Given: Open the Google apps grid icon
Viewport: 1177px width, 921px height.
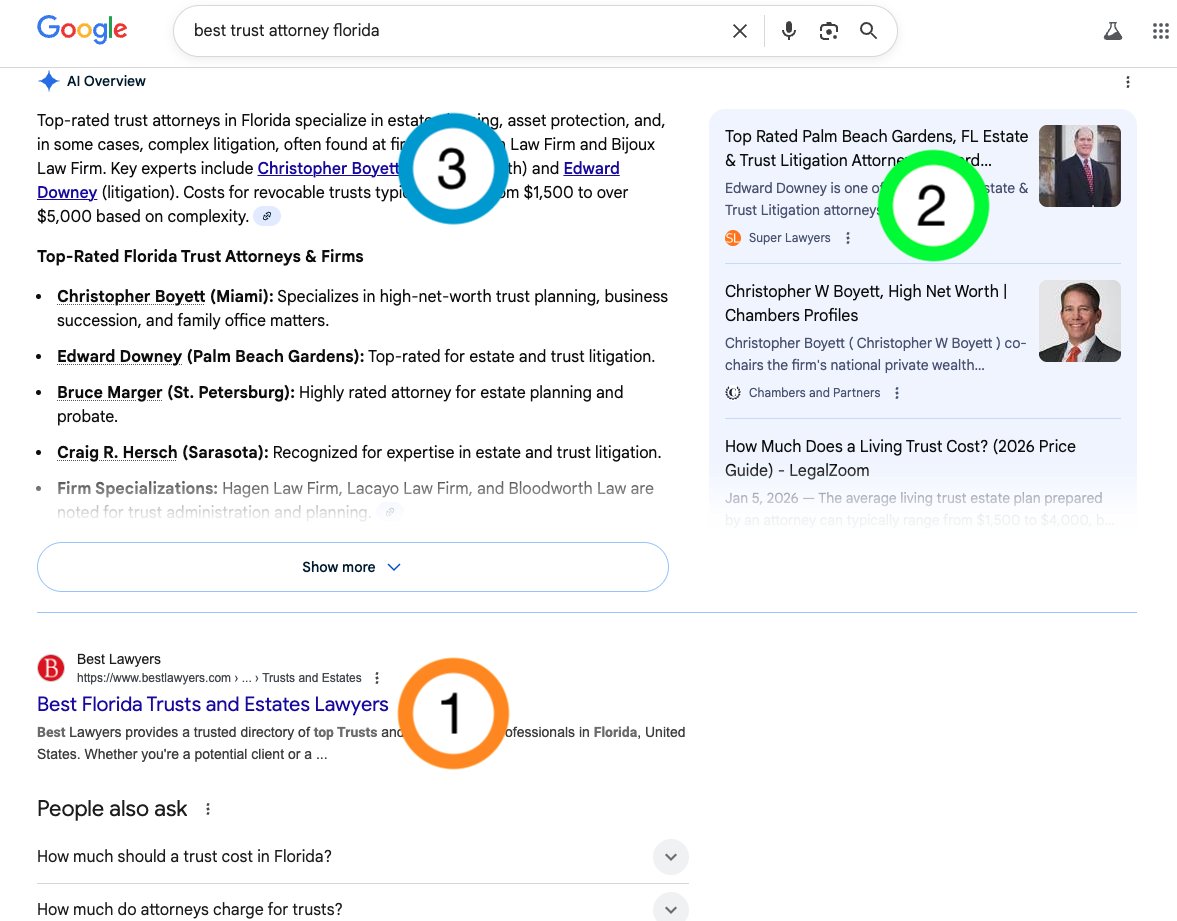Looking at the screenshot, I should point(1160,31).
